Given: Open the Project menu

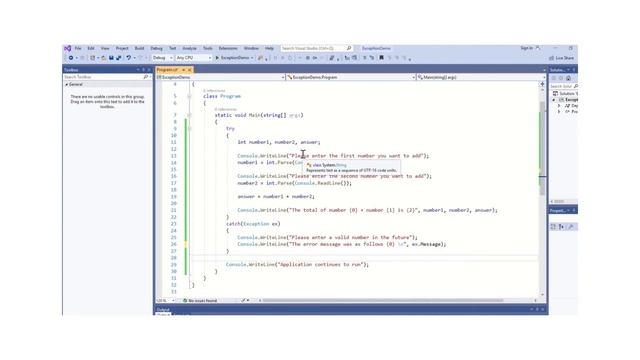Looking at the screenshot, I should point(122,48).
